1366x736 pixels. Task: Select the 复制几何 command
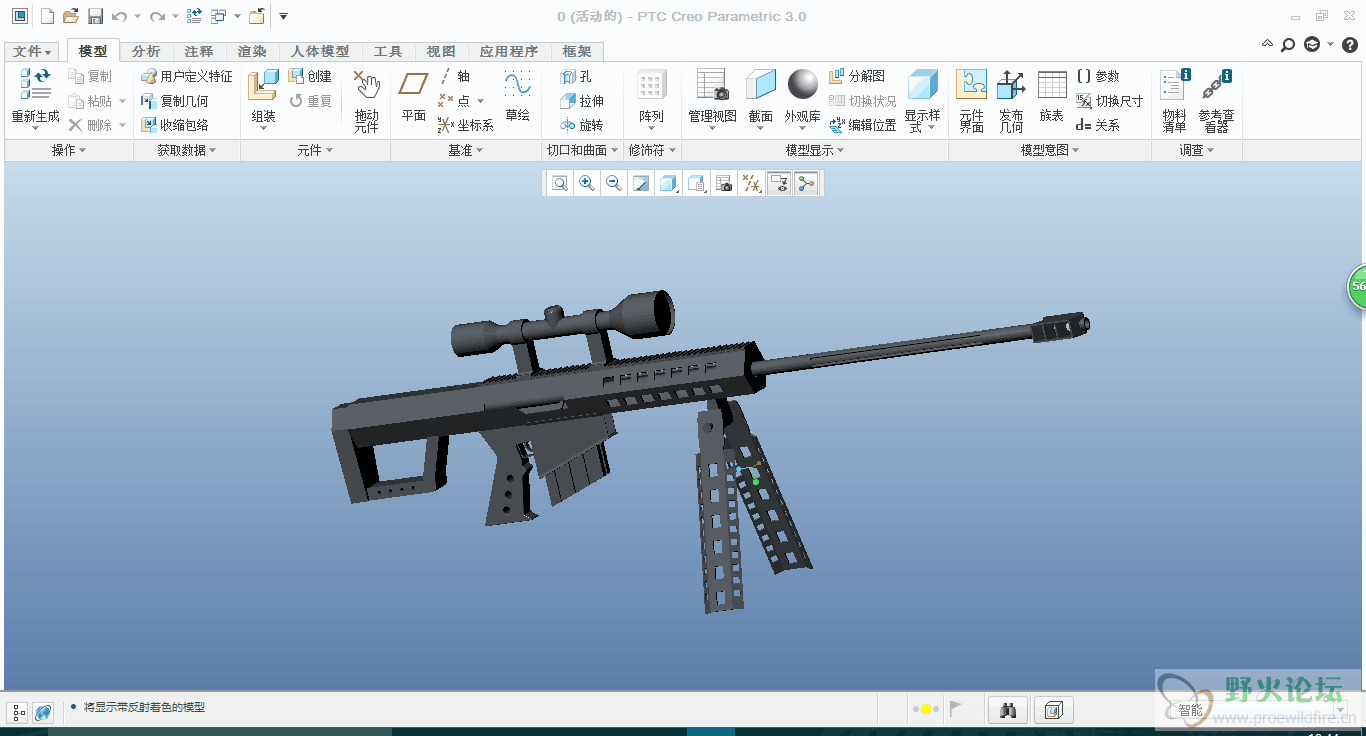pos(174,101)
